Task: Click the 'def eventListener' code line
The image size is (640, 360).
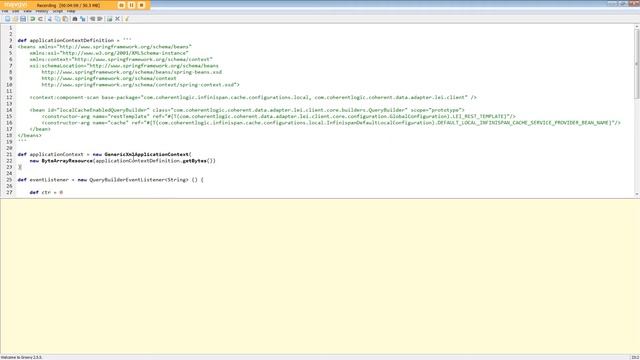Action: tap(110, 180)
